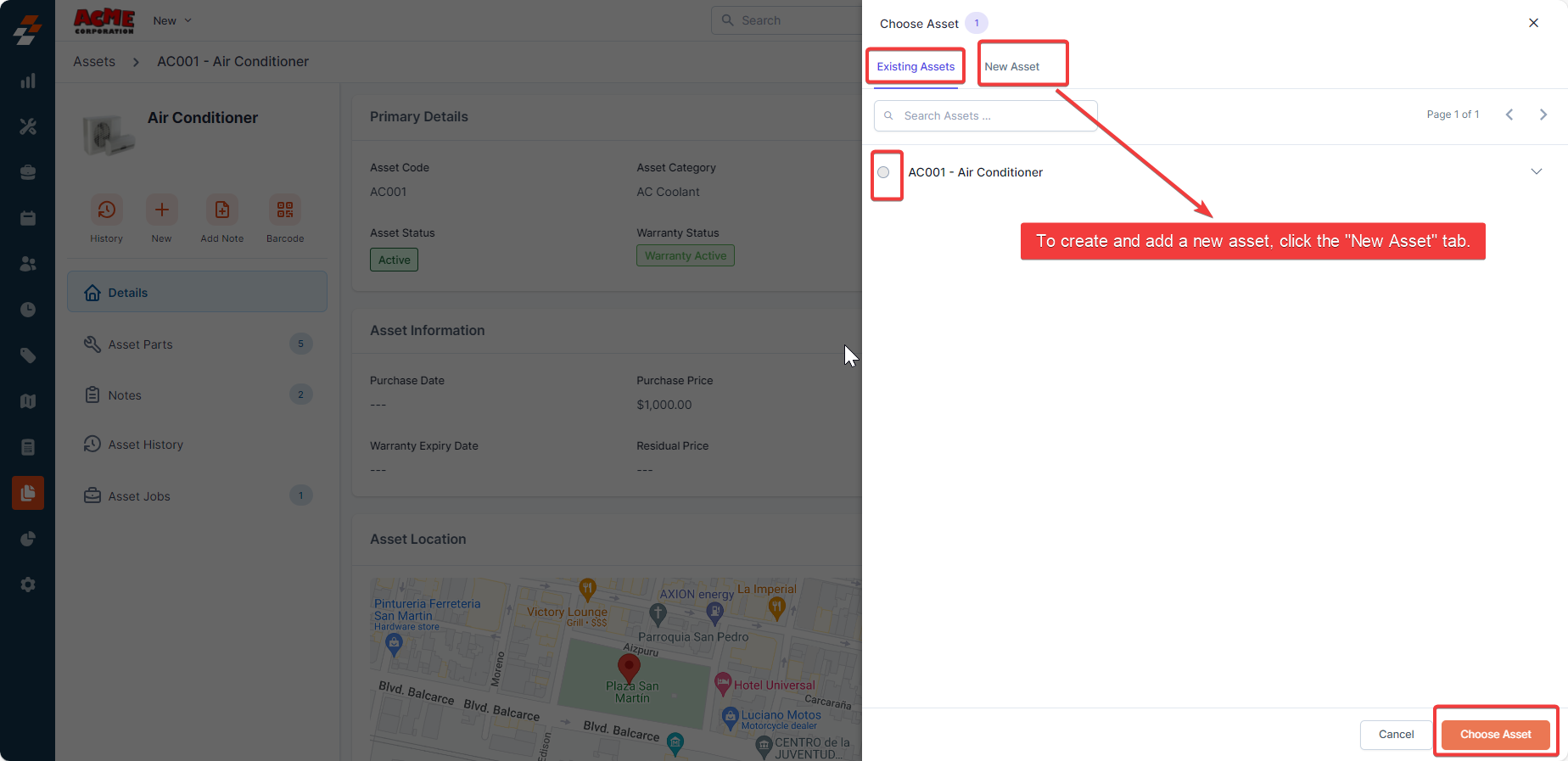The width and height of the screenshot is (1568, 761).
Task: Open the bar chart dashboard sidebar icon
Action: pos(28,81)
